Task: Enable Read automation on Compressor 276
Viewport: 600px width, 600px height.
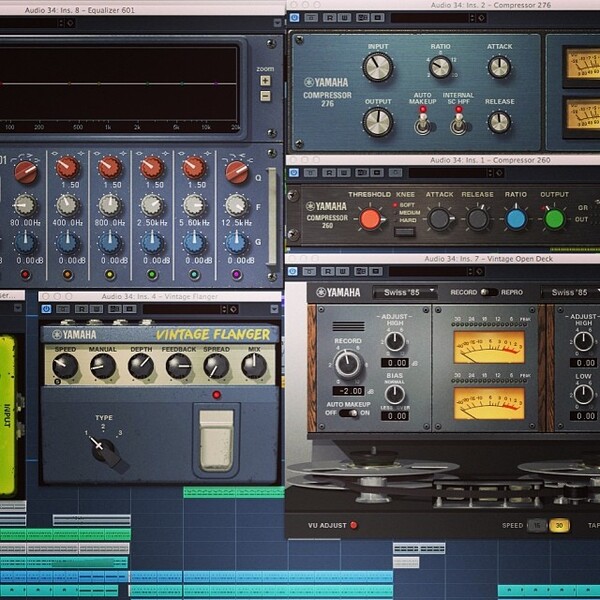Action: [x=329, y=18]
